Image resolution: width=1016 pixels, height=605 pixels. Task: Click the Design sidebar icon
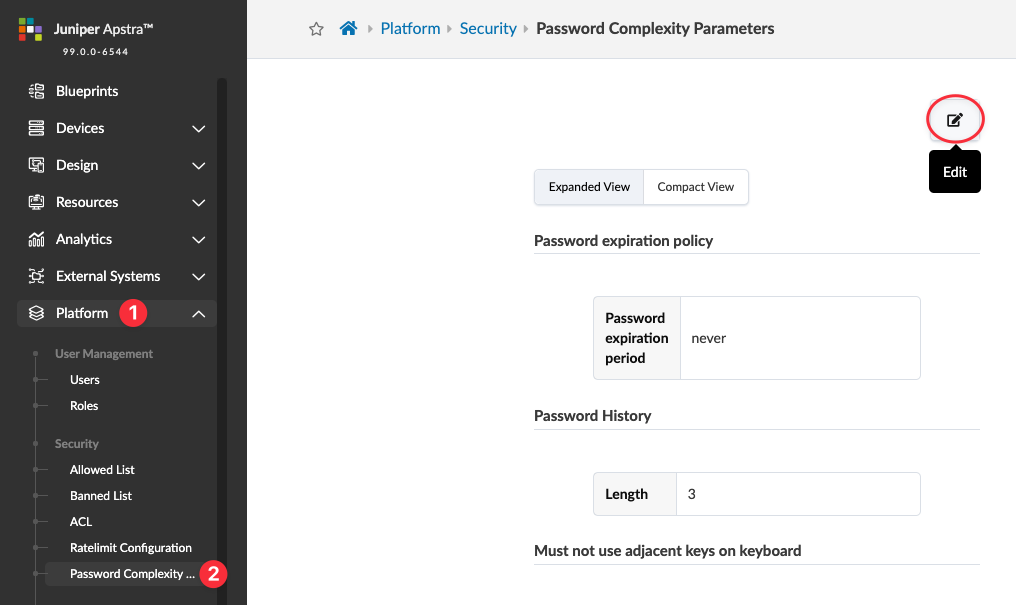[x=37, y=165]
